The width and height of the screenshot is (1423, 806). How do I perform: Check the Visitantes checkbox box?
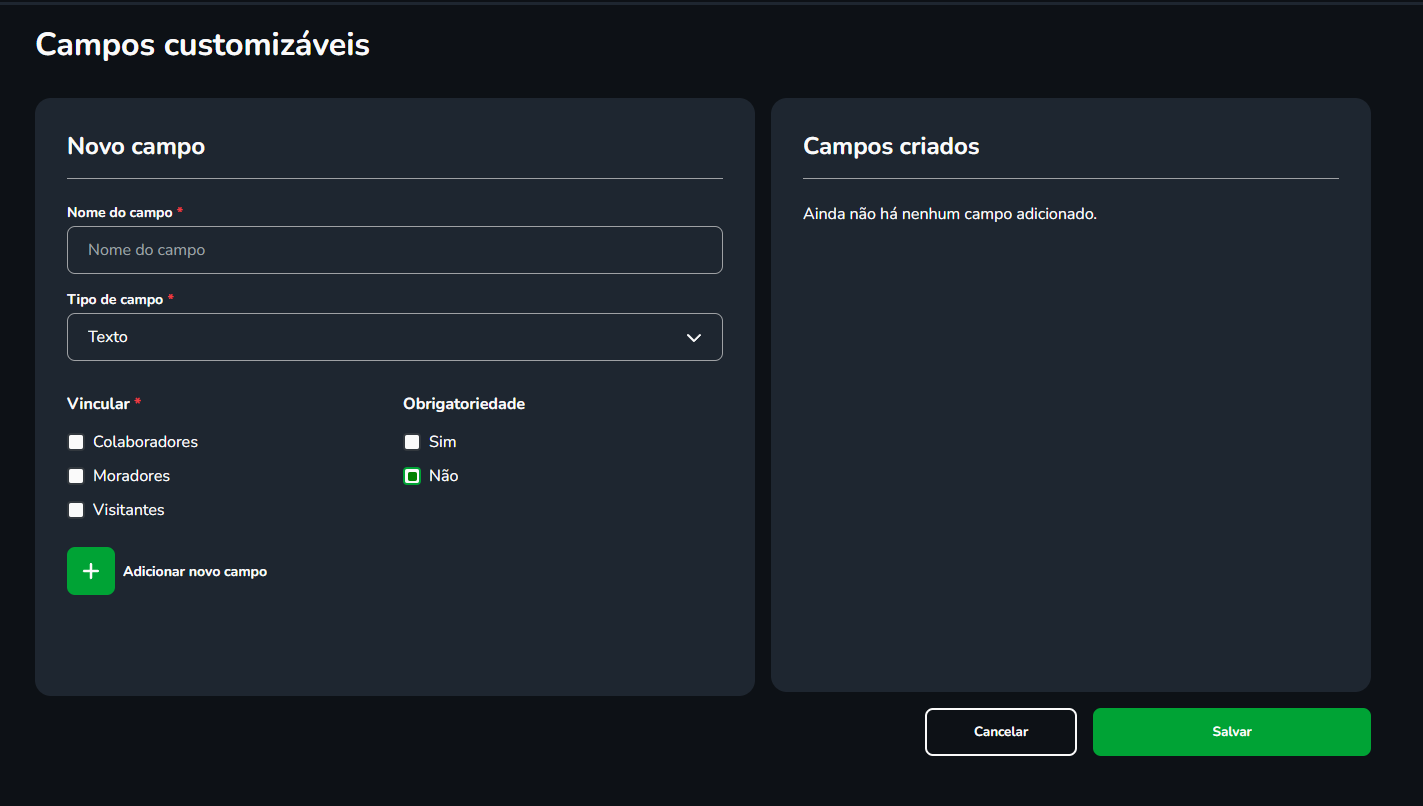coord(76,510)
